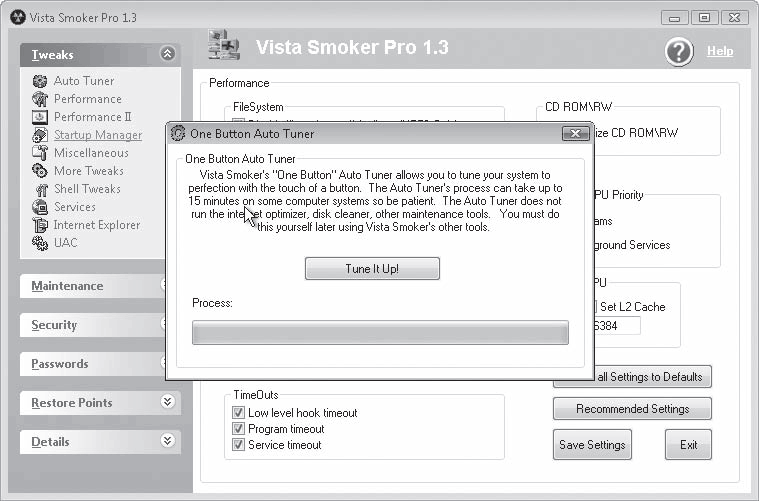Open the Performance tweaks page
The height and width of the screenshot is (501, 759).
pyautogui.click(x=88, y=99)
